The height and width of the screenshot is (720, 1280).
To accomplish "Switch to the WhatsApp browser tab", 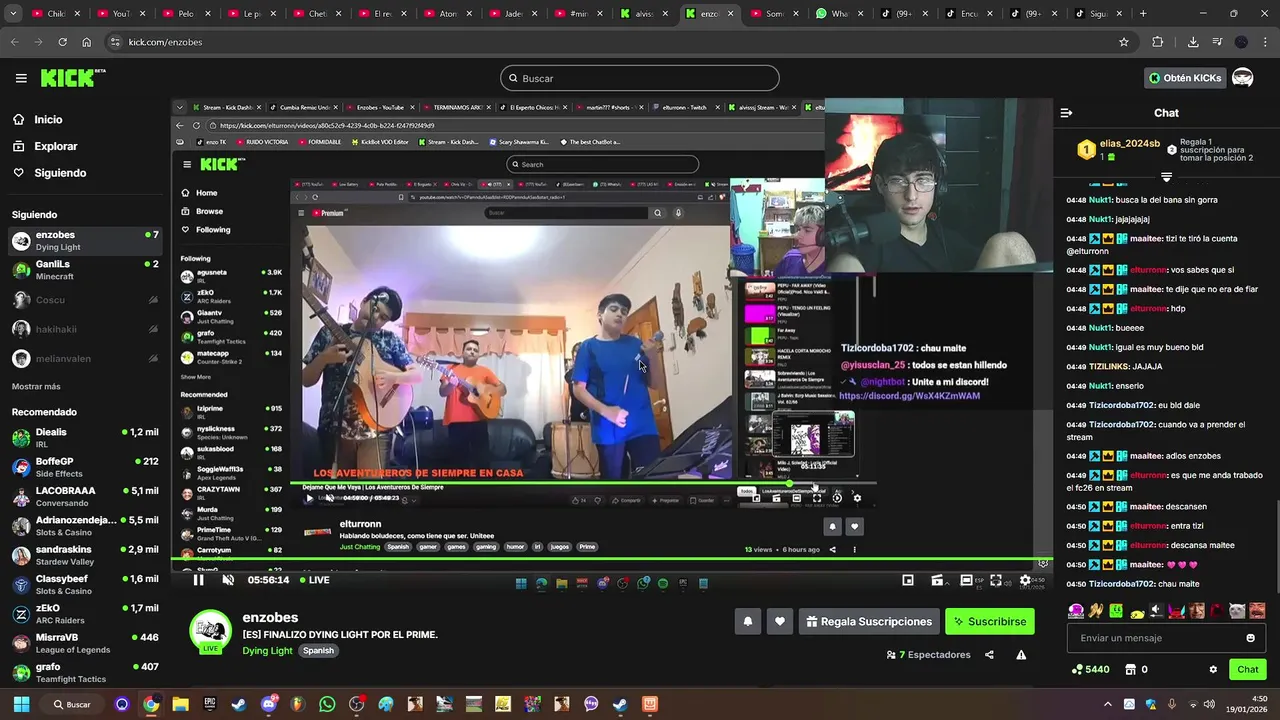I will tap(839, 14).
